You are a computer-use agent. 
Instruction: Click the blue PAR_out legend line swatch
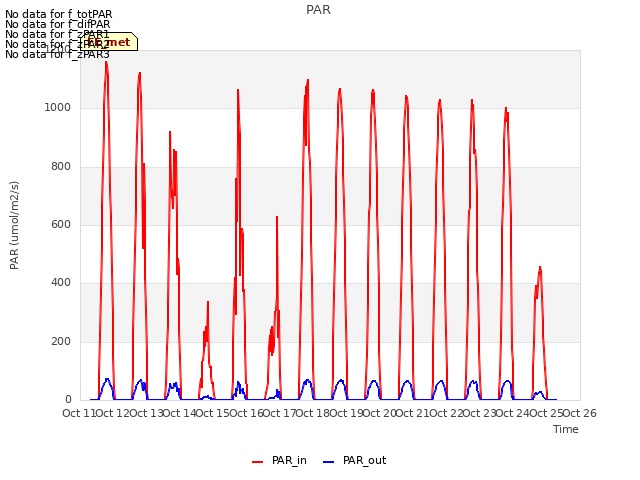point(329,462)
